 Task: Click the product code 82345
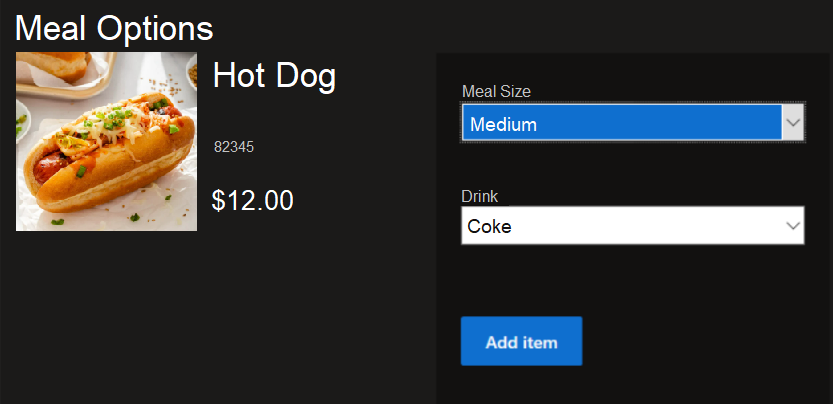pyautogui.click(x=234, y=147)
